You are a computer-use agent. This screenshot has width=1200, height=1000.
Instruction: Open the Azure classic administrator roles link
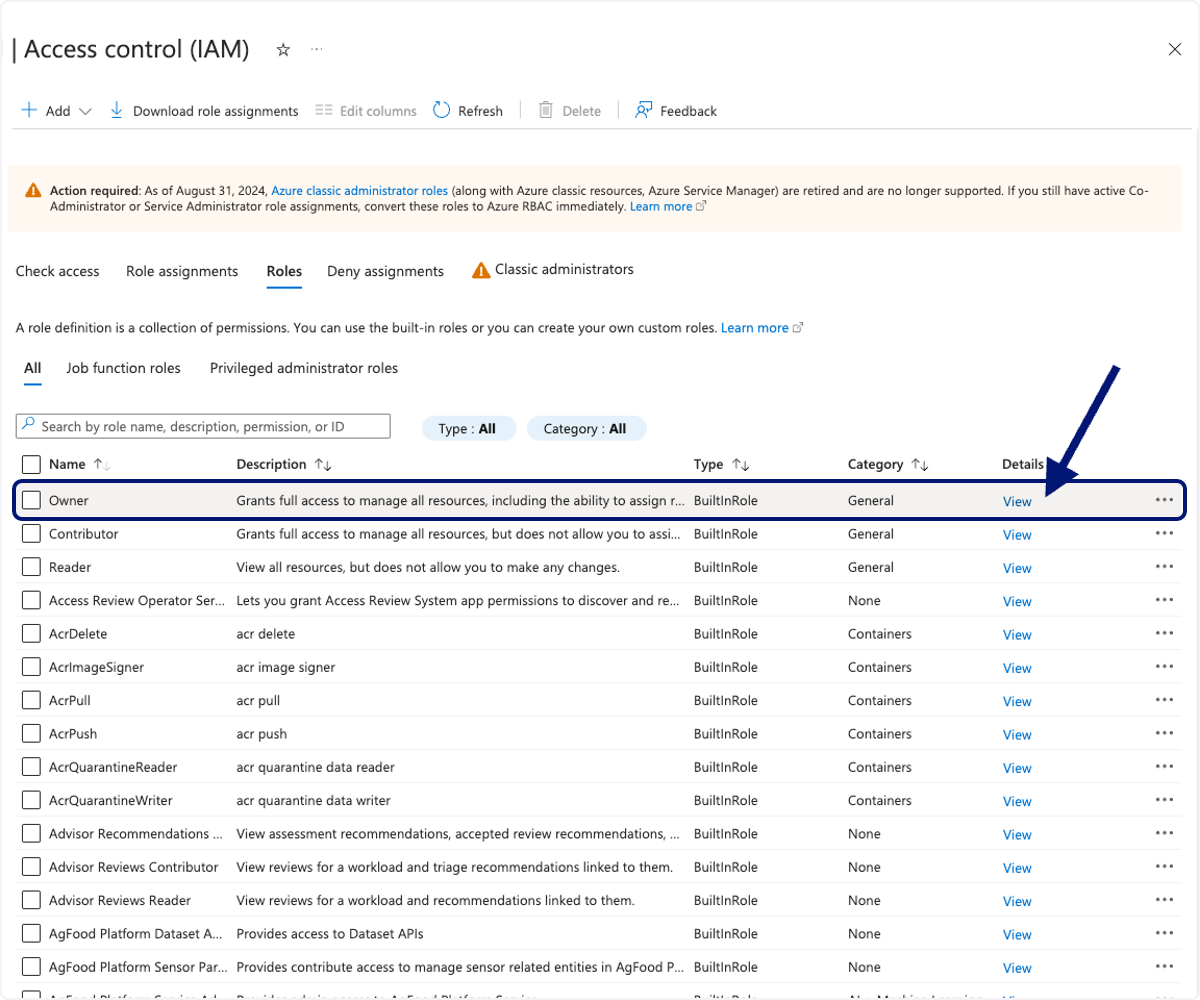pyautogui.click(x=360, y=190)
